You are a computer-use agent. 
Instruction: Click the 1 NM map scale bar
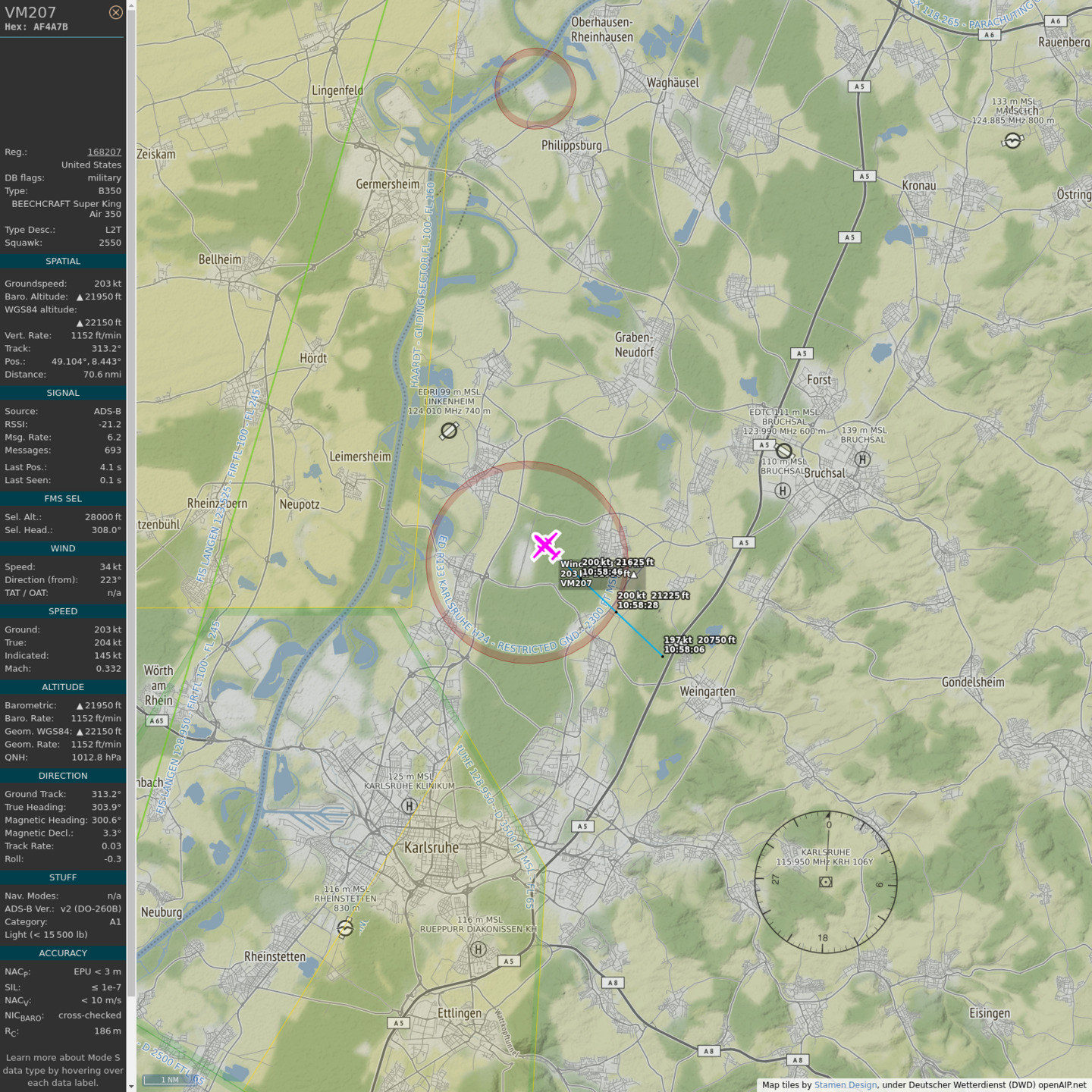tap(170, 1080)
